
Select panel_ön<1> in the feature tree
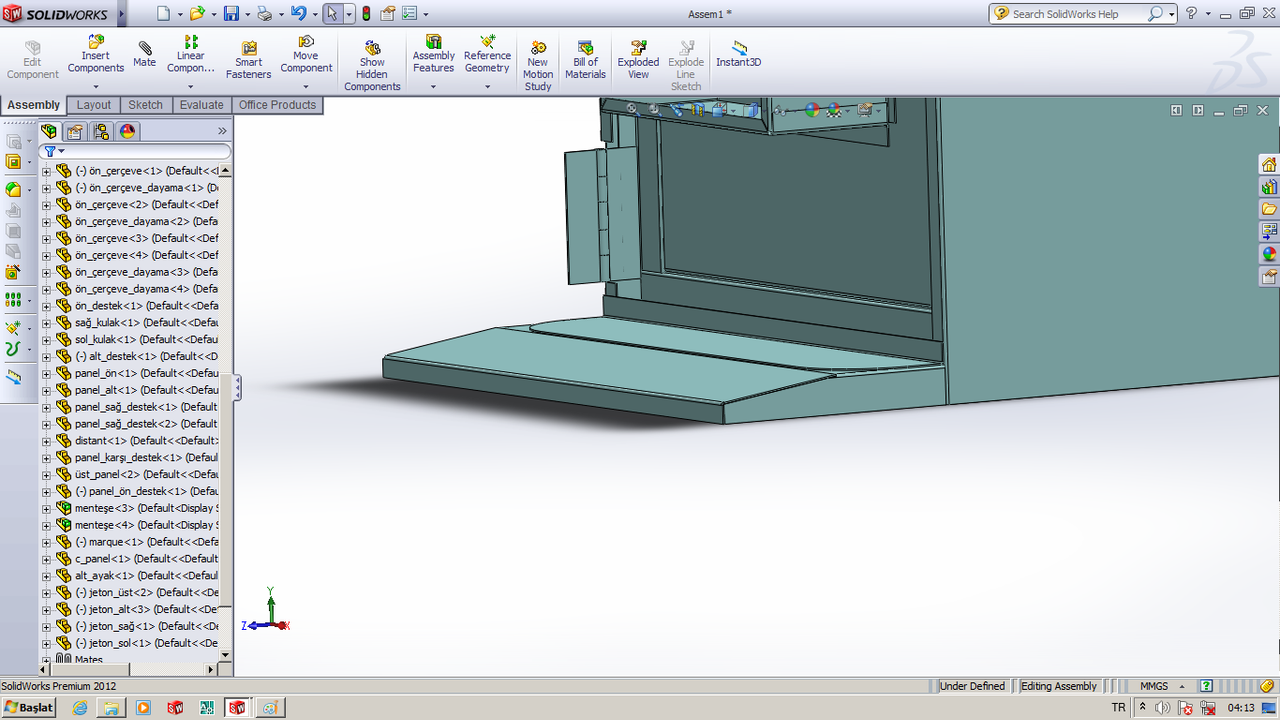point(146,373)
